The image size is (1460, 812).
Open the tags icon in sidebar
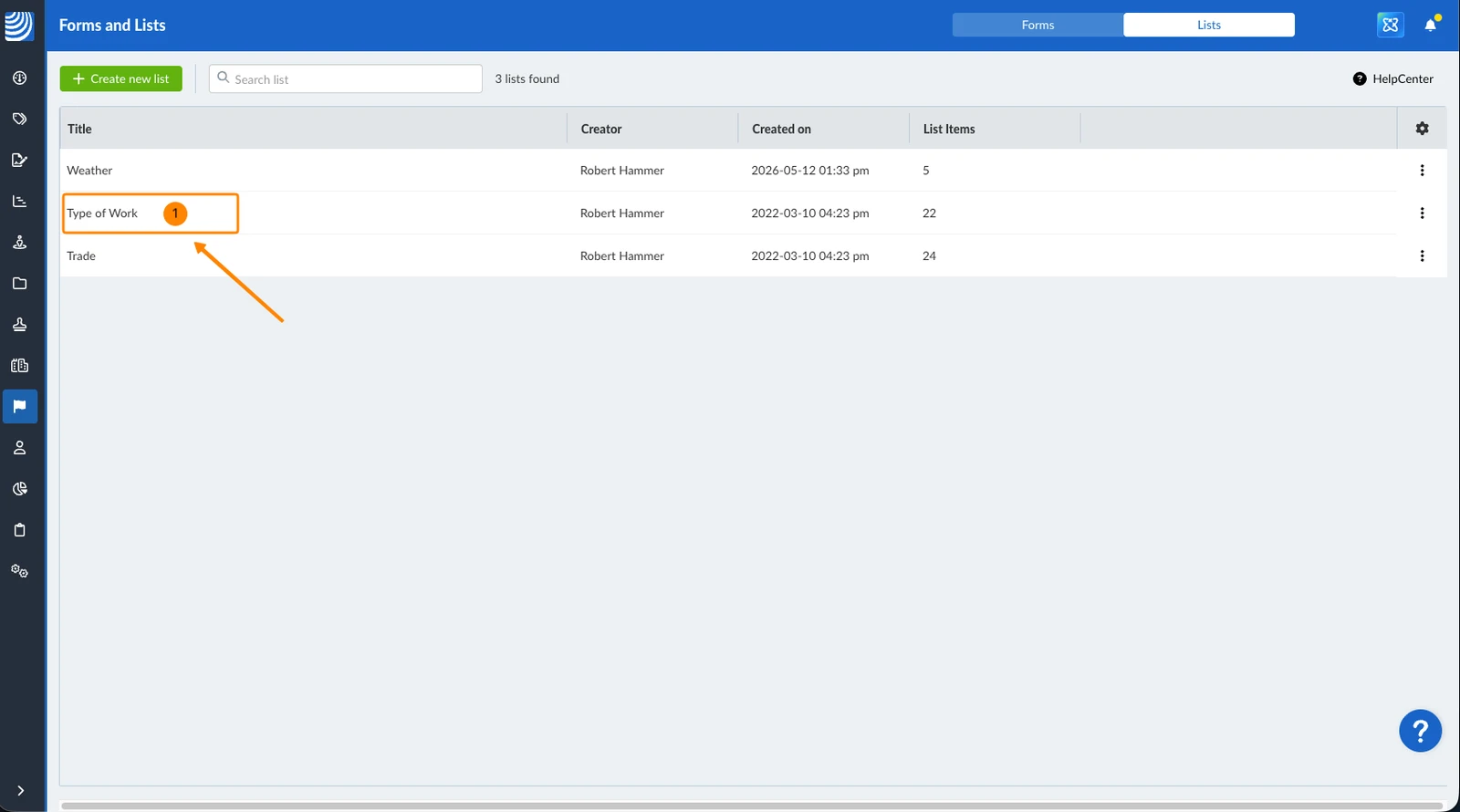[x=19, y=120]
